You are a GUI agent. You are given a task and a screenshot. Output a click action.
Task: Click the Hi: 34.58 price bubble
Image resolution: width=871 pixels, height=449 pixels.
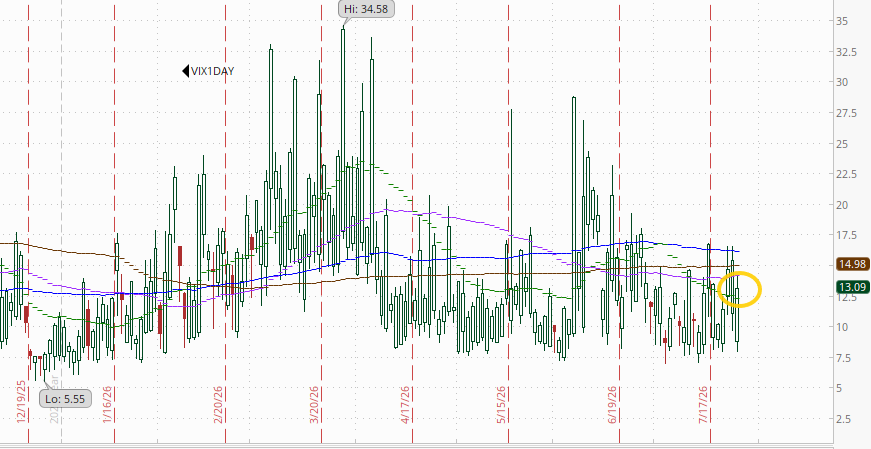coord(367,9)
